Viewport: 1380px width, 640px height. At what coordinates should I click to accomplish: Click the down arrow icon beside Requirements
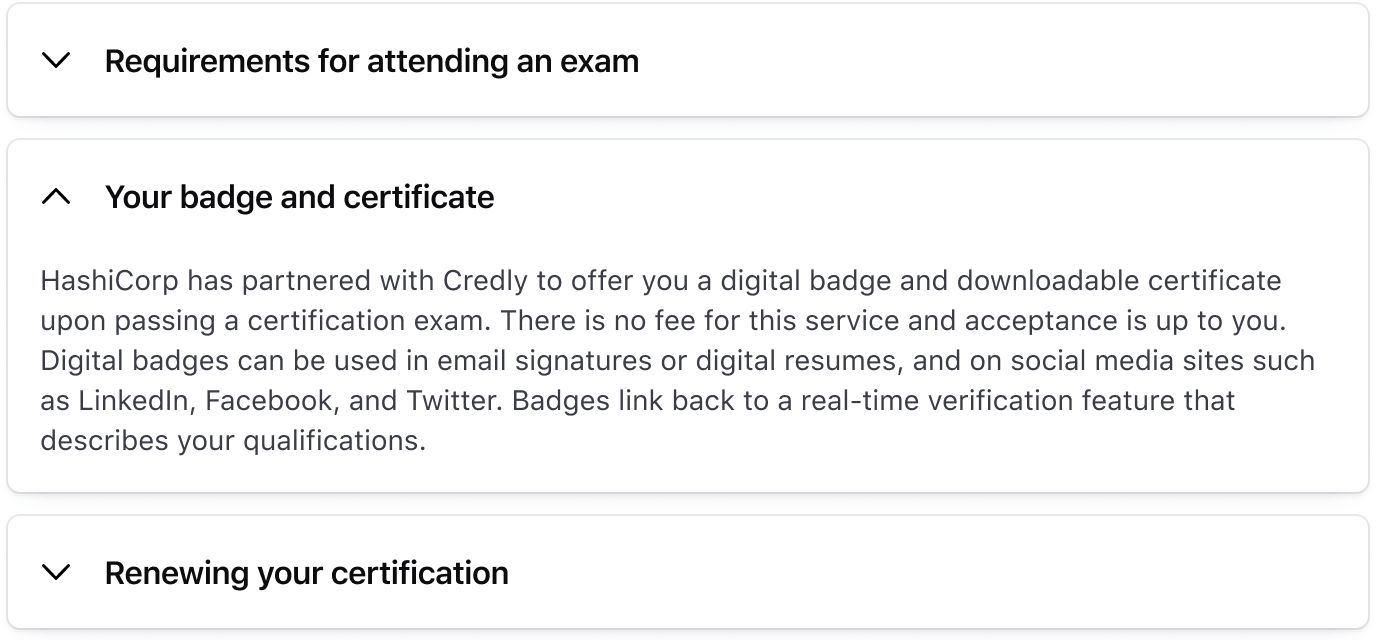tap(57, 61)
